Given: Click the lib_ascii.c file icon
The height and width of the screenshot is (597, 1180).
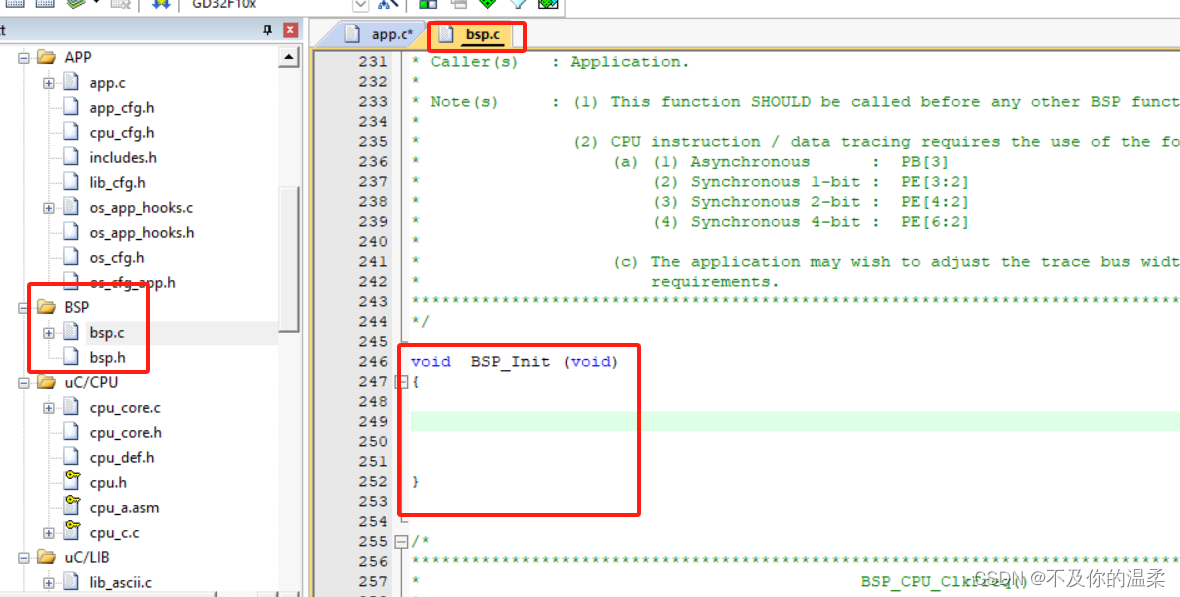Looking at the screenshot, I should tap(71, 581).
